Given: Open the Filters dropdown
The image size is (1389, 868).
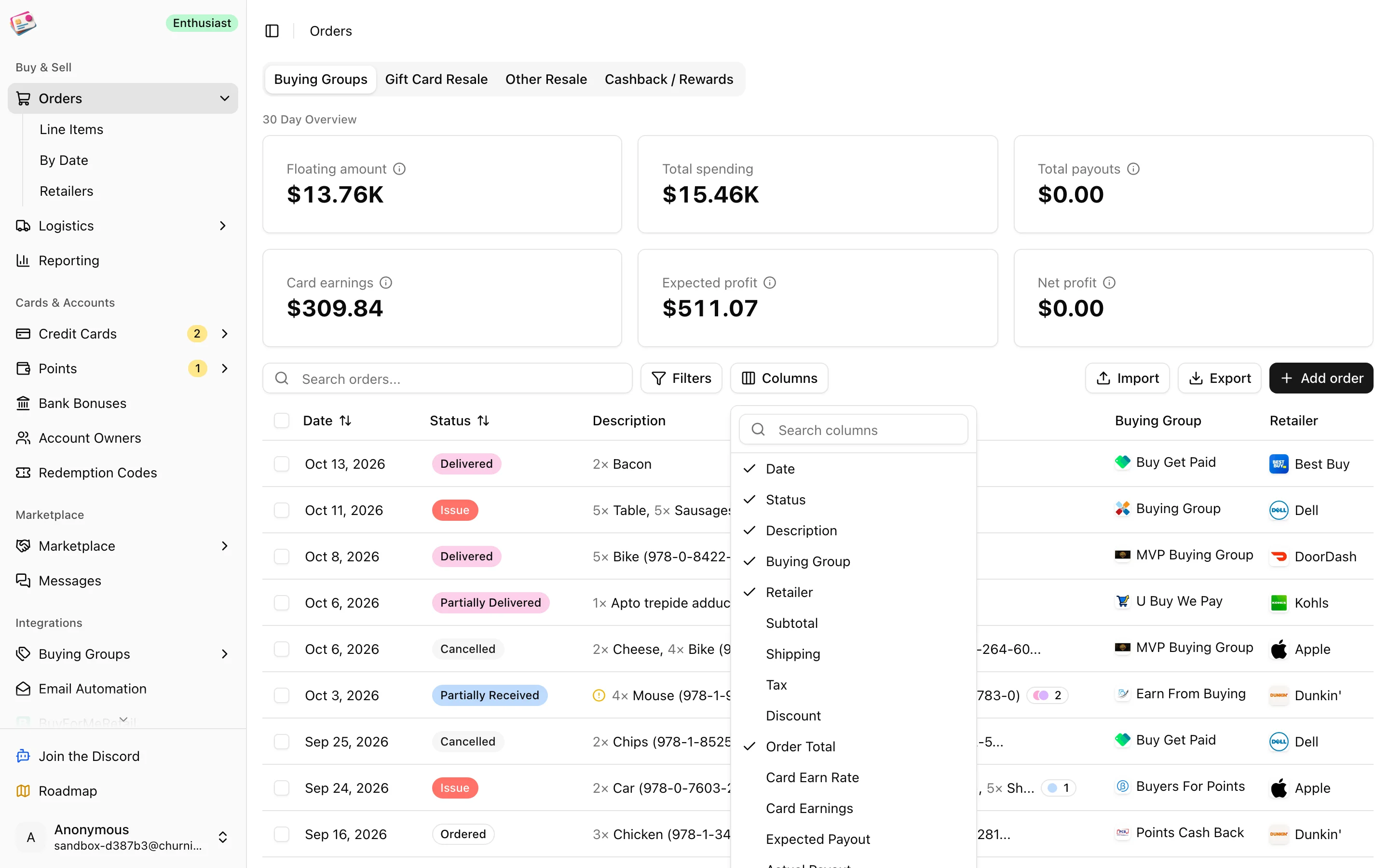Looking at the screenshot, I should [x=681, y=379].
